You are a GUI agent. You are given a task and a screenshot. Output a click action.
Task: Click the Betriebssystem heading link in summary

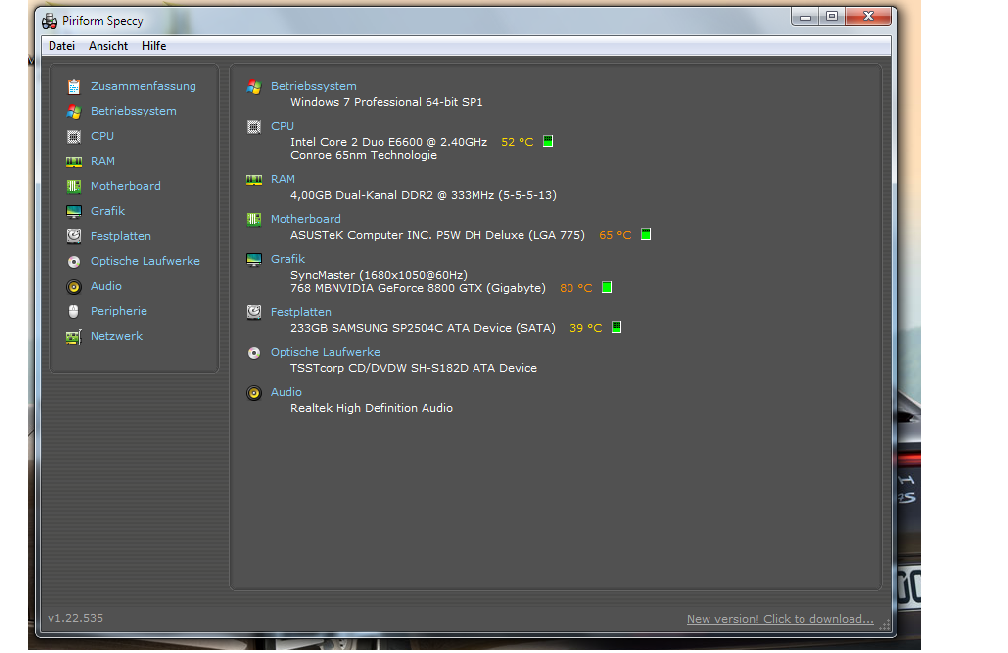tap(314, 86)
